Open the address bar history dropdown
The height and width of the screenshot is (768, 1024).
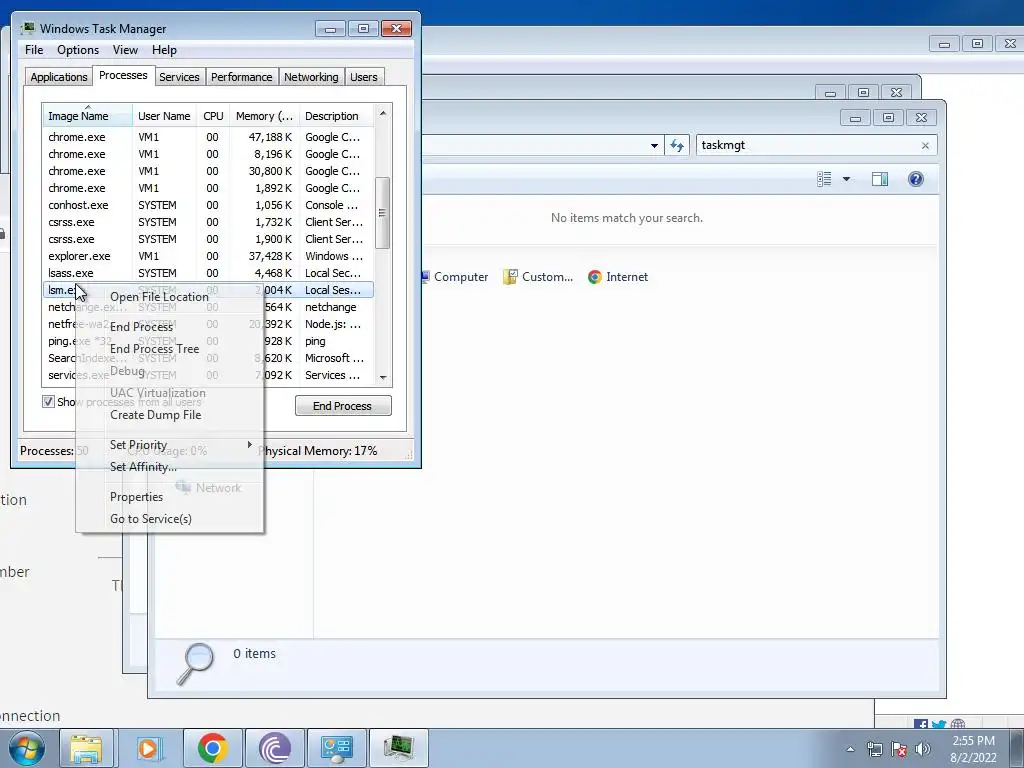(654, 146)
